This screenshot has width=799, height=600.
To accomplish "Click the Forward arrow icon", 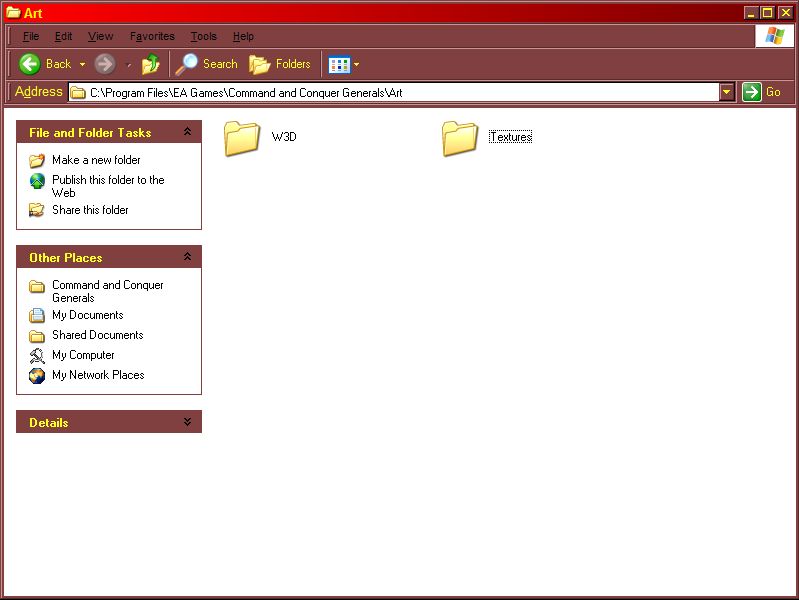I will tap(105, 64).
